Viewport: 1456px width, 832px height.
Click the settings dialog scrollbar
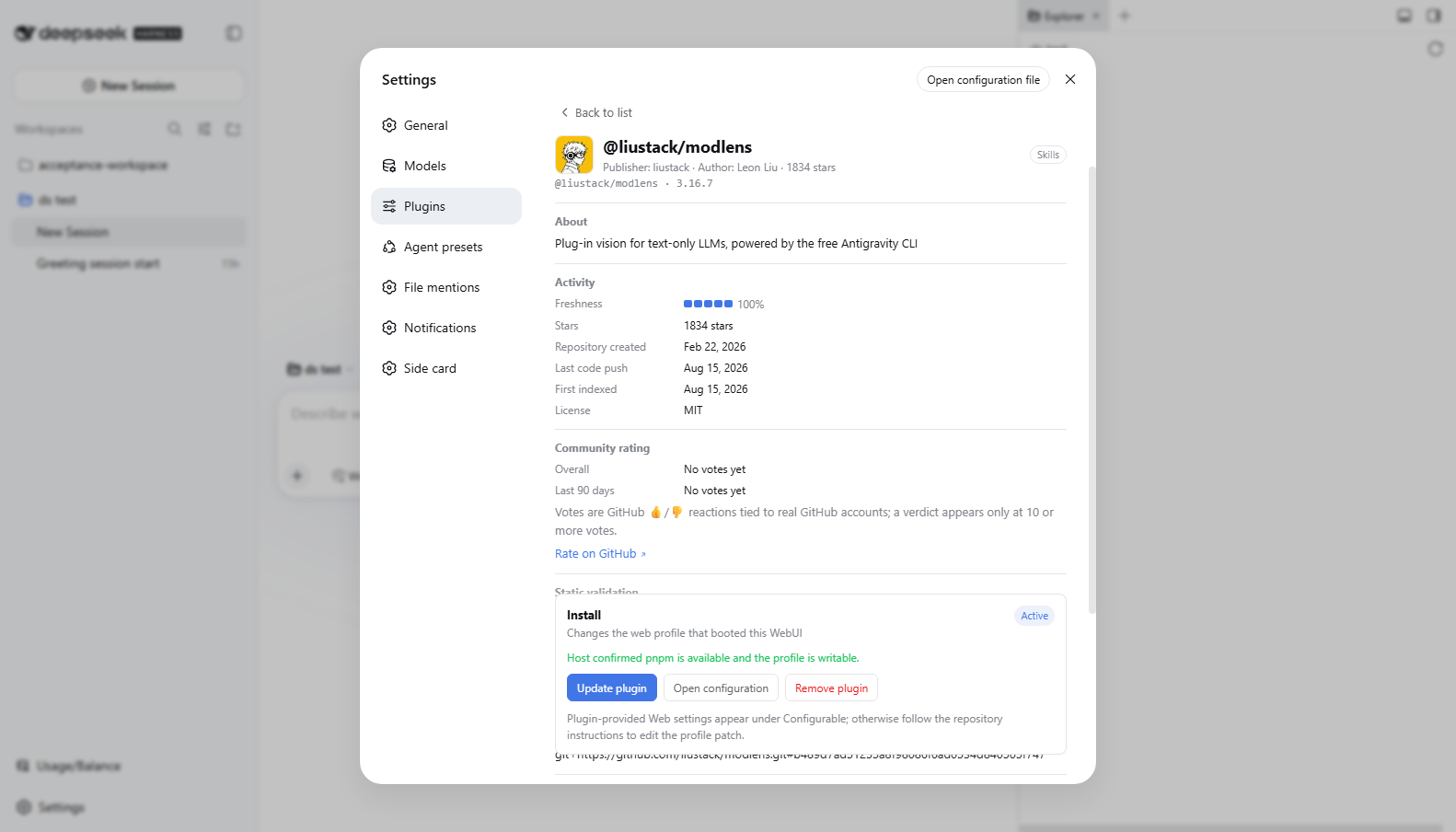click(1092, 390)
